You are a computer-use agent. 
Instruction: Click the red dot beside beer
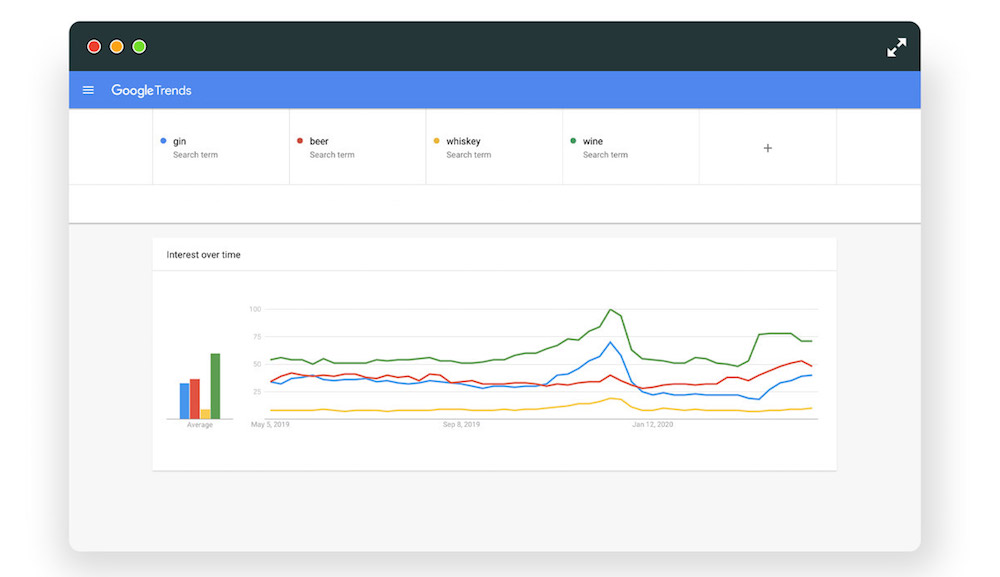coord(300,142)
